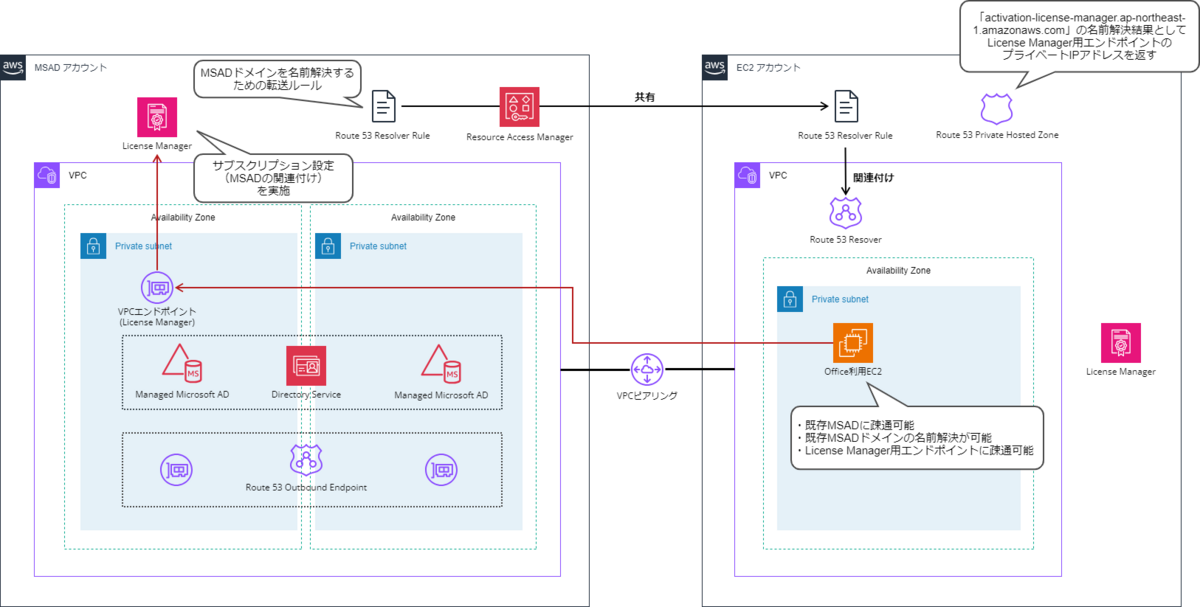1200x607 pixels.
Task: Click lock icon of the EC2 account Private subnet
Action: pyautogui.click(x=790, y=298)
